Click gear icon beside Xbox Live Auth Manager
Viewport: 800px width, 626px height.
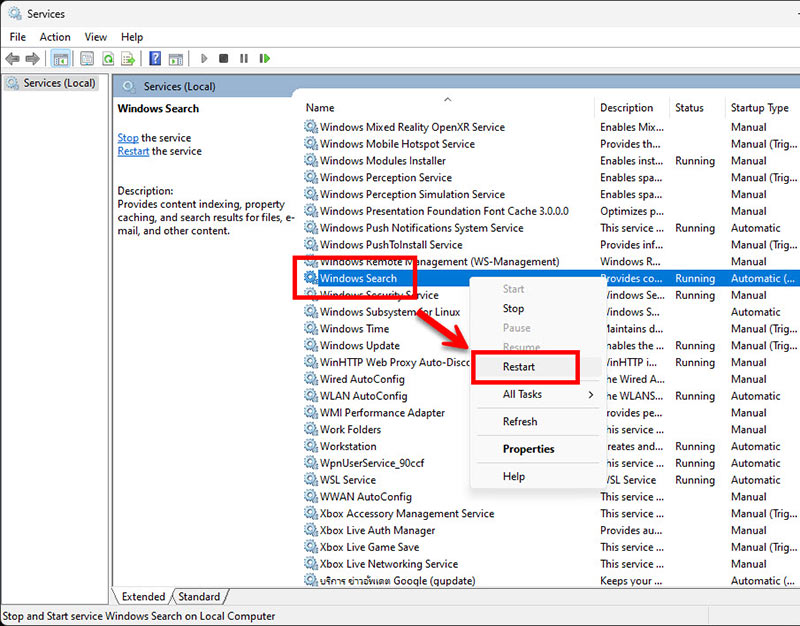coord(311,530)
